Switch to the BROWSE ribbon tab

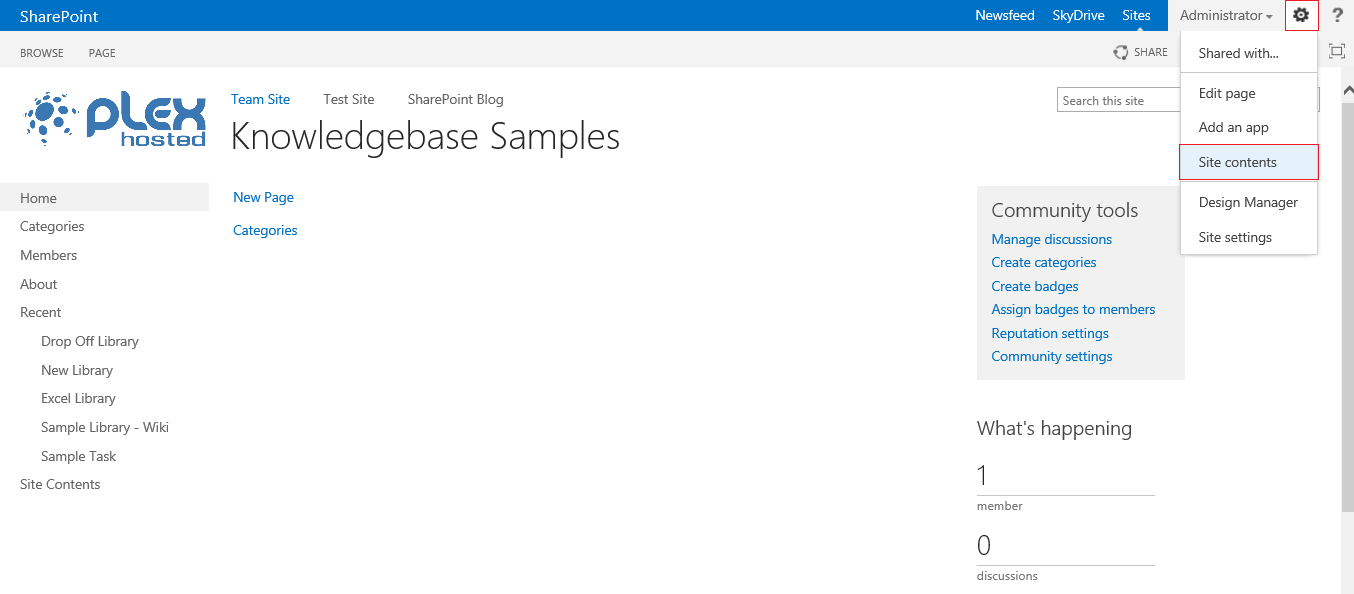[x=42, y=53]
